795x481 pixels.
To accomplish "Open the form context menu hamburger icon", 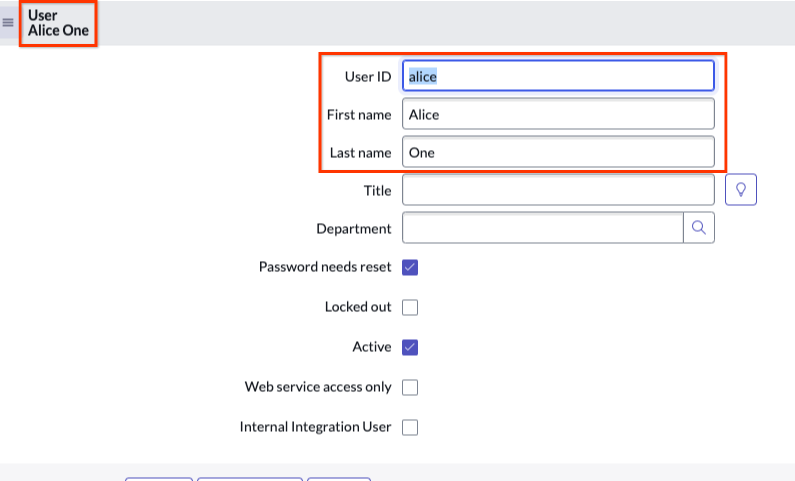I will (8, 22).
